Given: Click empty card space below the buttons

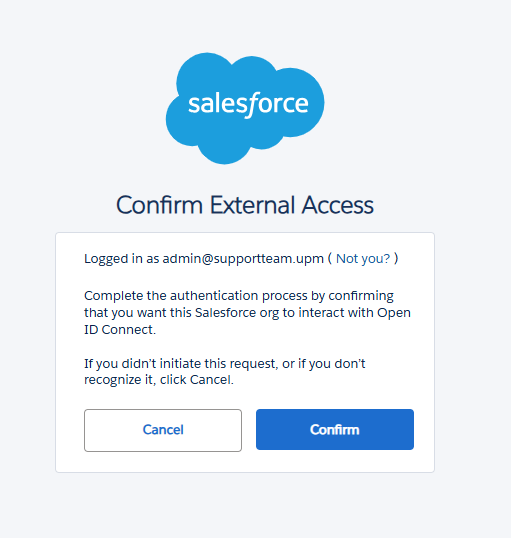Looking at the screenshot, I should click(x=245, y=462).
